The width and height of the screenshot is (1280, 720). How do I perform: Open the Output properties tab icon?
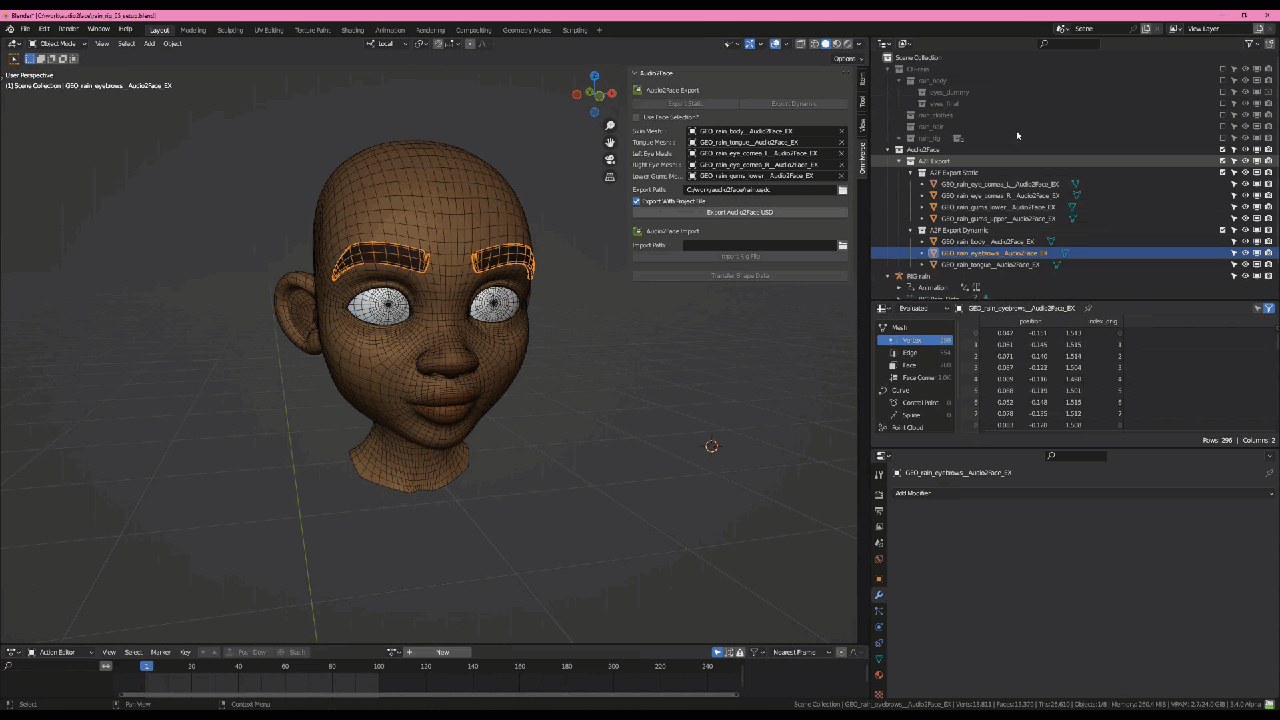tap(879, 511)
